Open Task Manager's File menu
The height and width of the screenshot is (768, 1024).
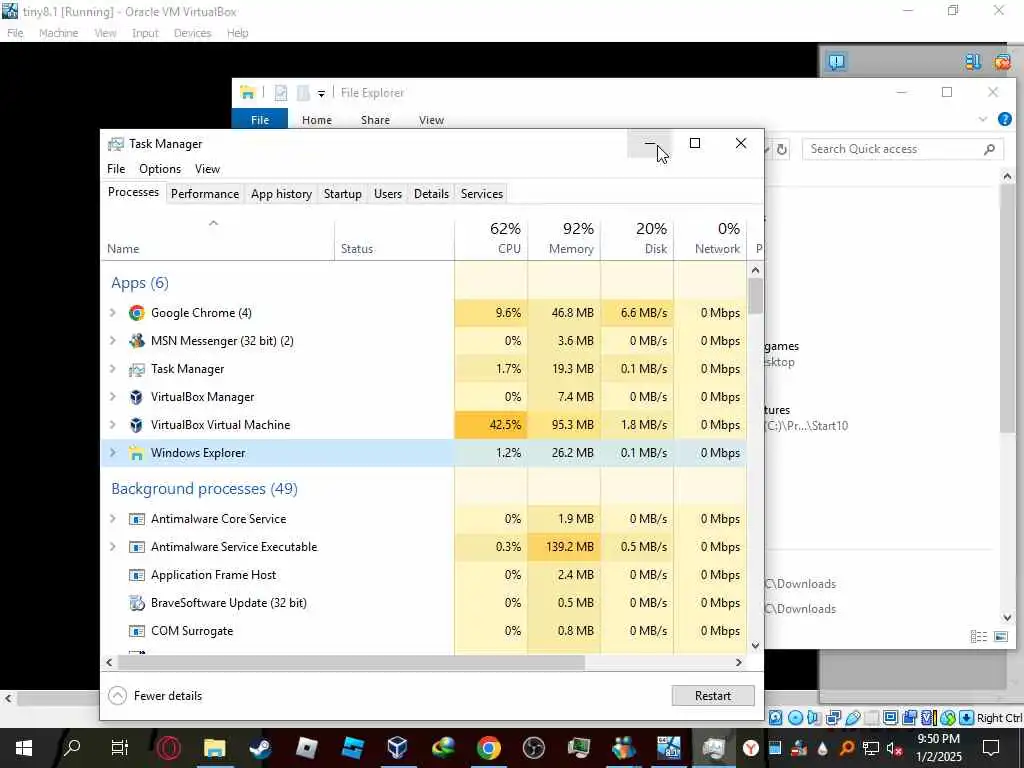click(x=116, y=169)
